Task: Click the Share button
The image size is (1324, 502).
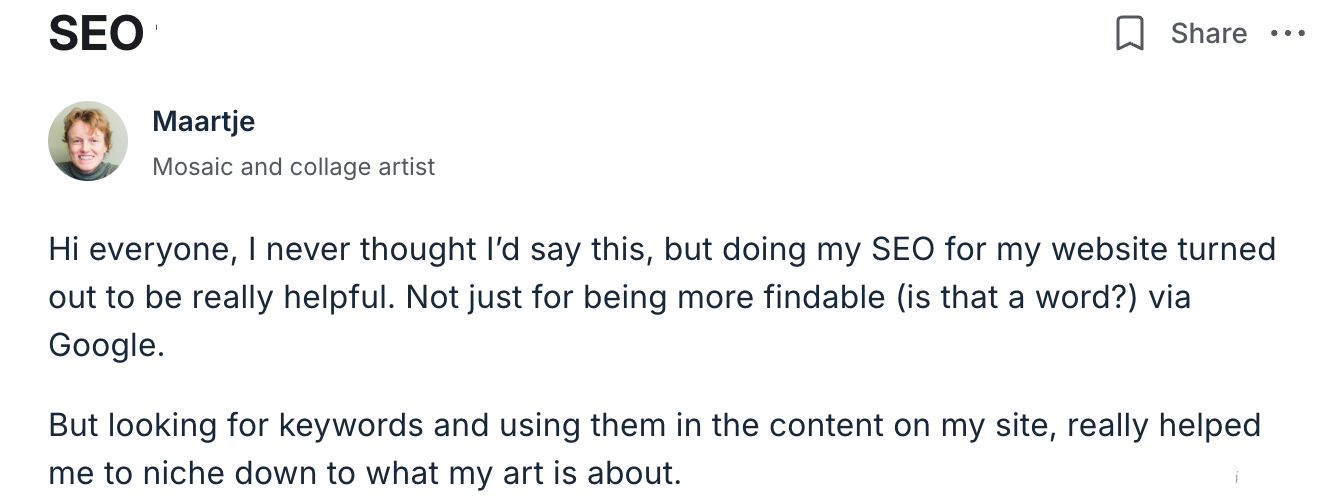Action: (1208, 34)
